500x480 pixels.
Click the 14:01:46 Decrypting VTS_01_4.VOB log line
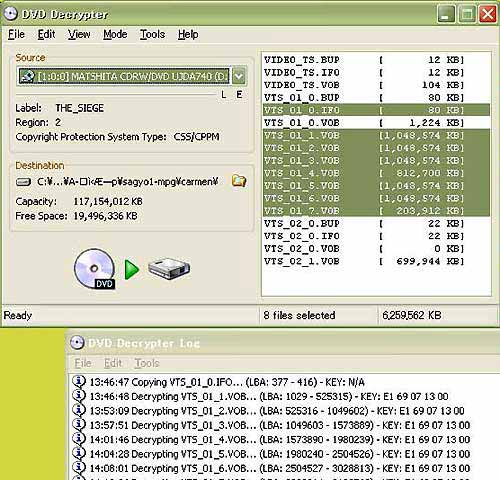click(x=280, y=439)
